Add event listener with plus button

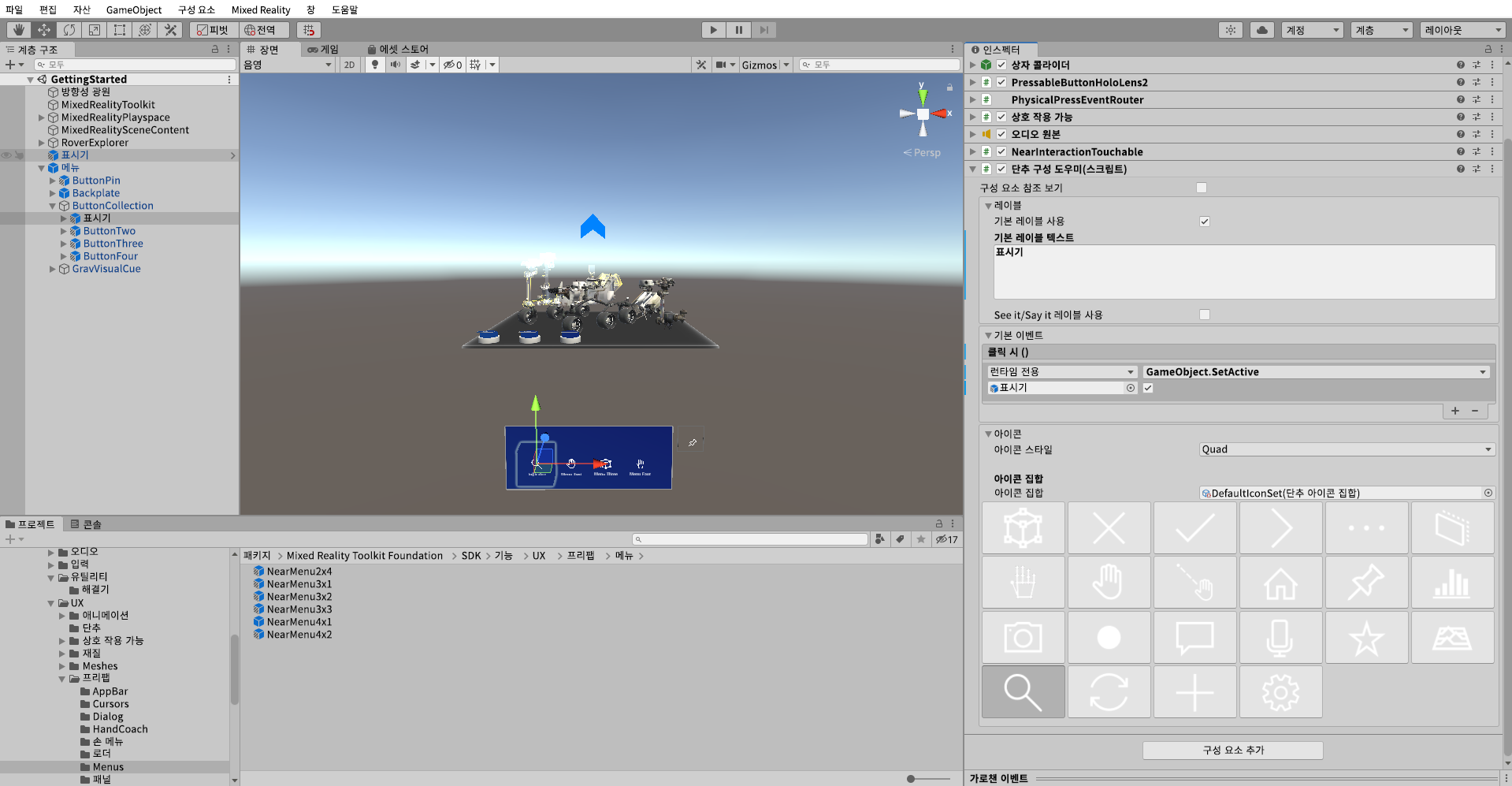tap(1455, 411)
